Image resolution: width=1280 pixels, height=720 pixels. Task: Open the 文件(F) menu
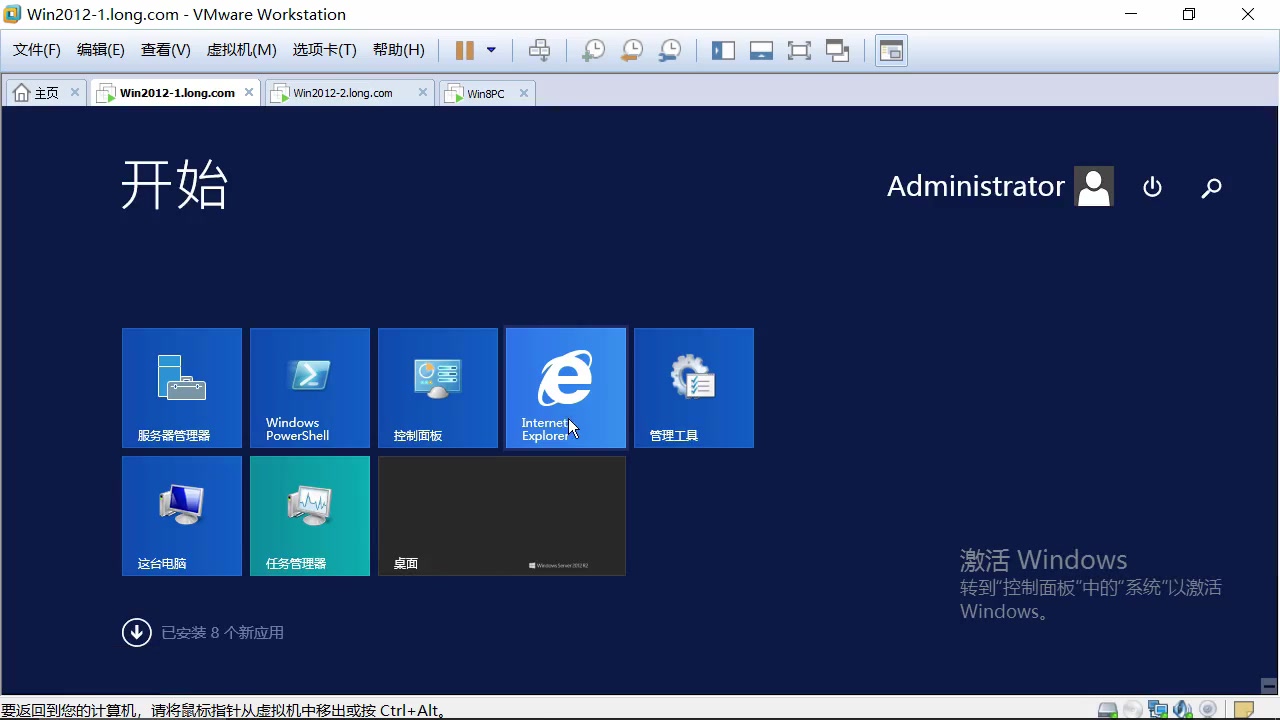37,50
